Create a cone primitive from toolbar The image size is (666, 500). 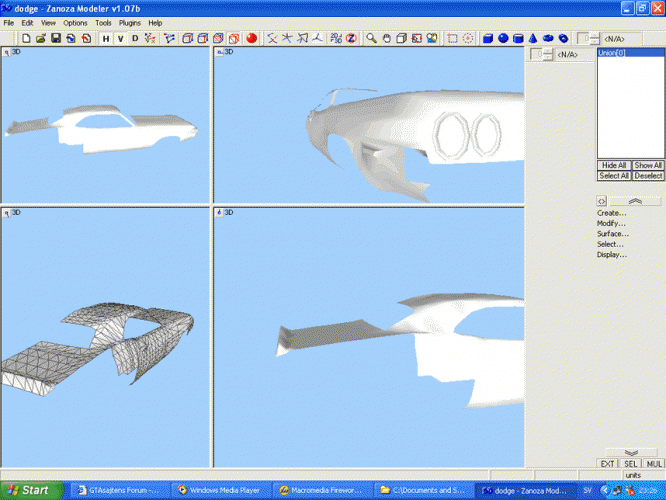[534, 38]
